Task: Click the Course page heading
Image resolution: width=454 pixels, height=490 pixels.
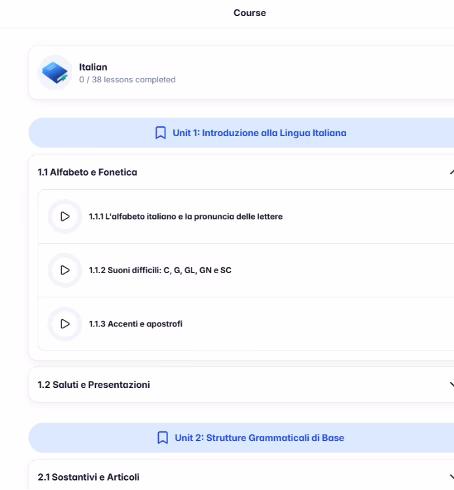Action: click(250, 13)
